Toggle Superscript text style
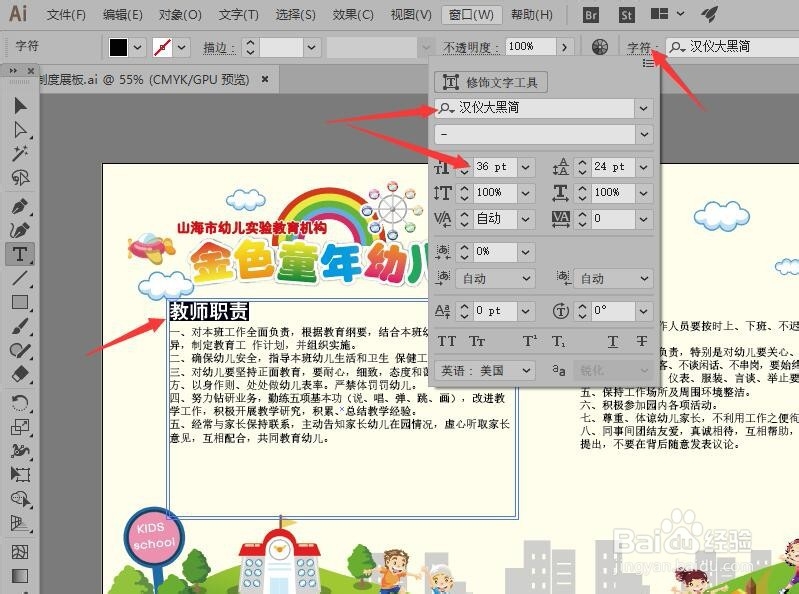The image size is (799, 594). 530,341
